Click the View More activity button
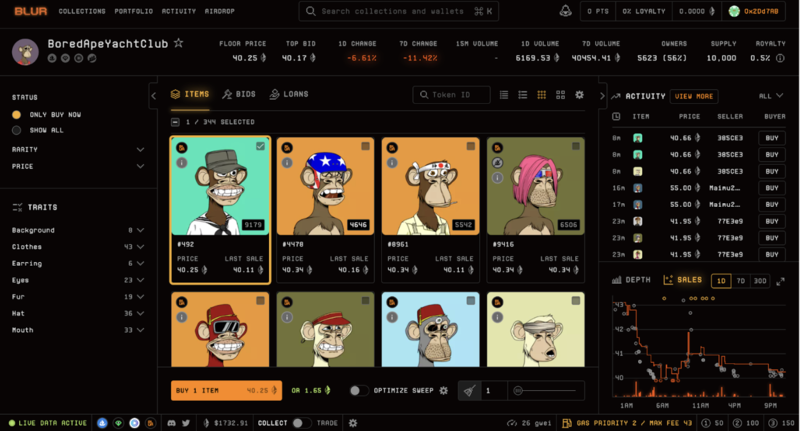This screenshot has height=431, width=800. pyautogui.click(x=694, y=96)
